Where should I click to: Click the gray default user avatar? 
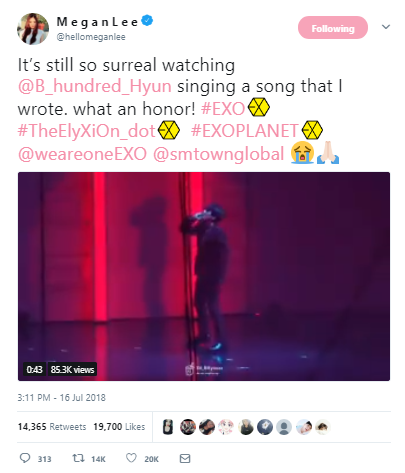coord(284,427)
